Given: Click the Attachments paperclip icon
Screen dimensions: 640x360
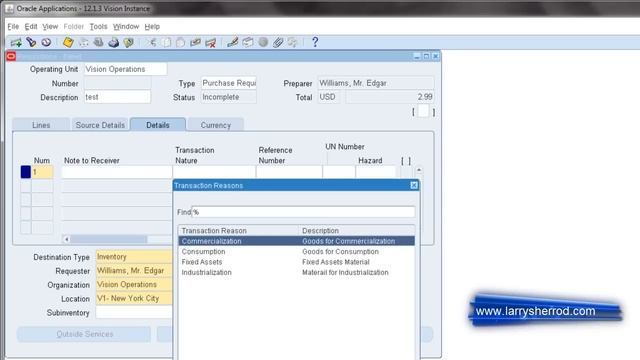Looking at the screenshot, I should pyautogui.click(x=278, y=42).
